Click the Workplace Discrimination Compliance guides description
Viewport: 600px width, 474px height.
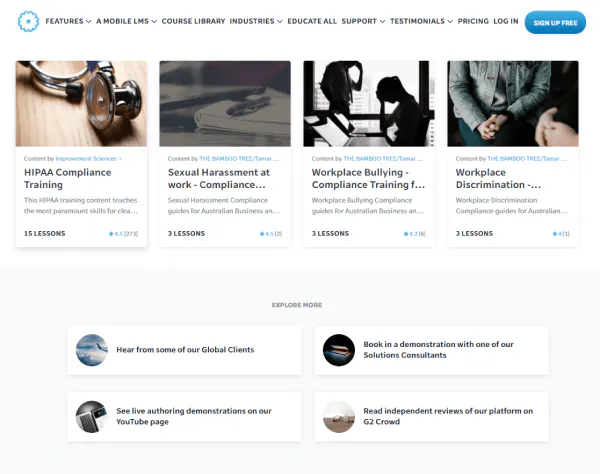coord(512,205)
